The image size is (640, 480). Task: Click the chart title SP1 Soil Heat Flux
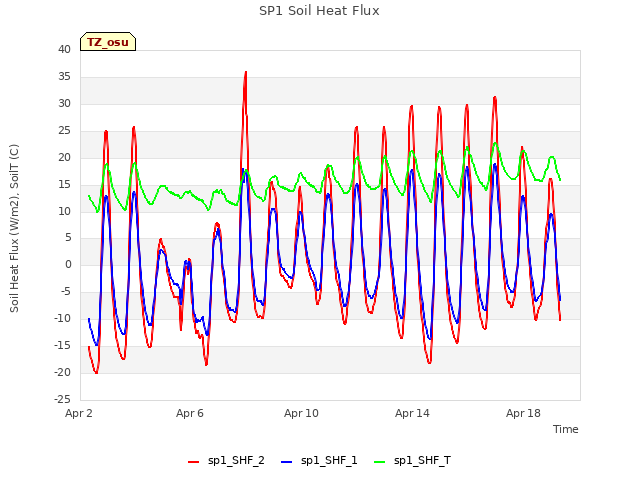(x=319, y=11)
